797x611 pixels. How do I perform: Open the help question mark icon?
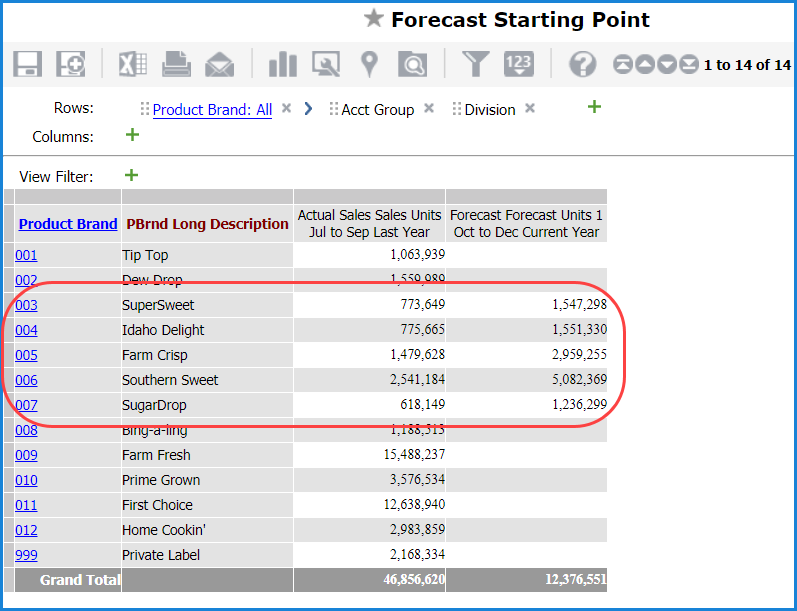click(x=583, y=65)
